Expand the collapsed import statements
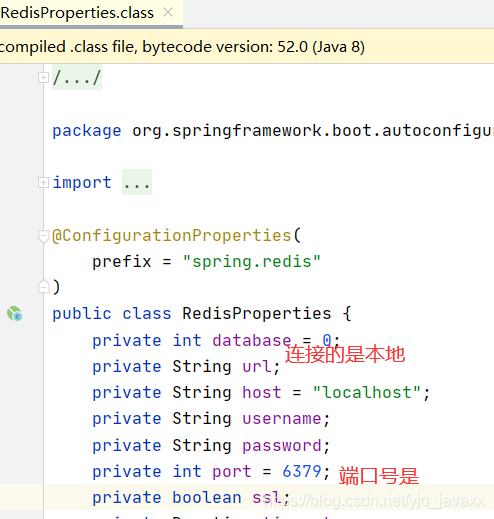Screen dimensions: 494x519 tap(43, 183)
